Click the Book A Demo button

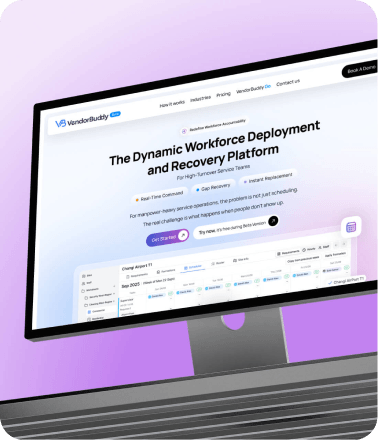pyautogui.click(x=361, y=69)
